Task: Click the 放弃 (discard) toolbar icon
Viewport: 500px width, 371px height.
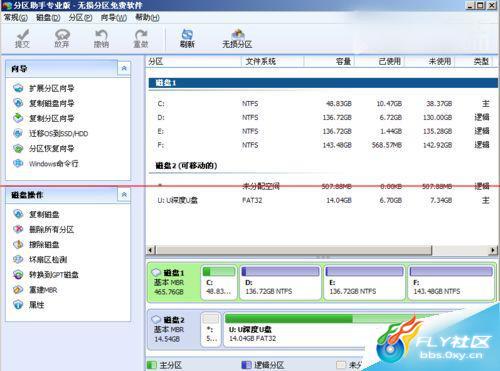Action: (x=62, y=38)
